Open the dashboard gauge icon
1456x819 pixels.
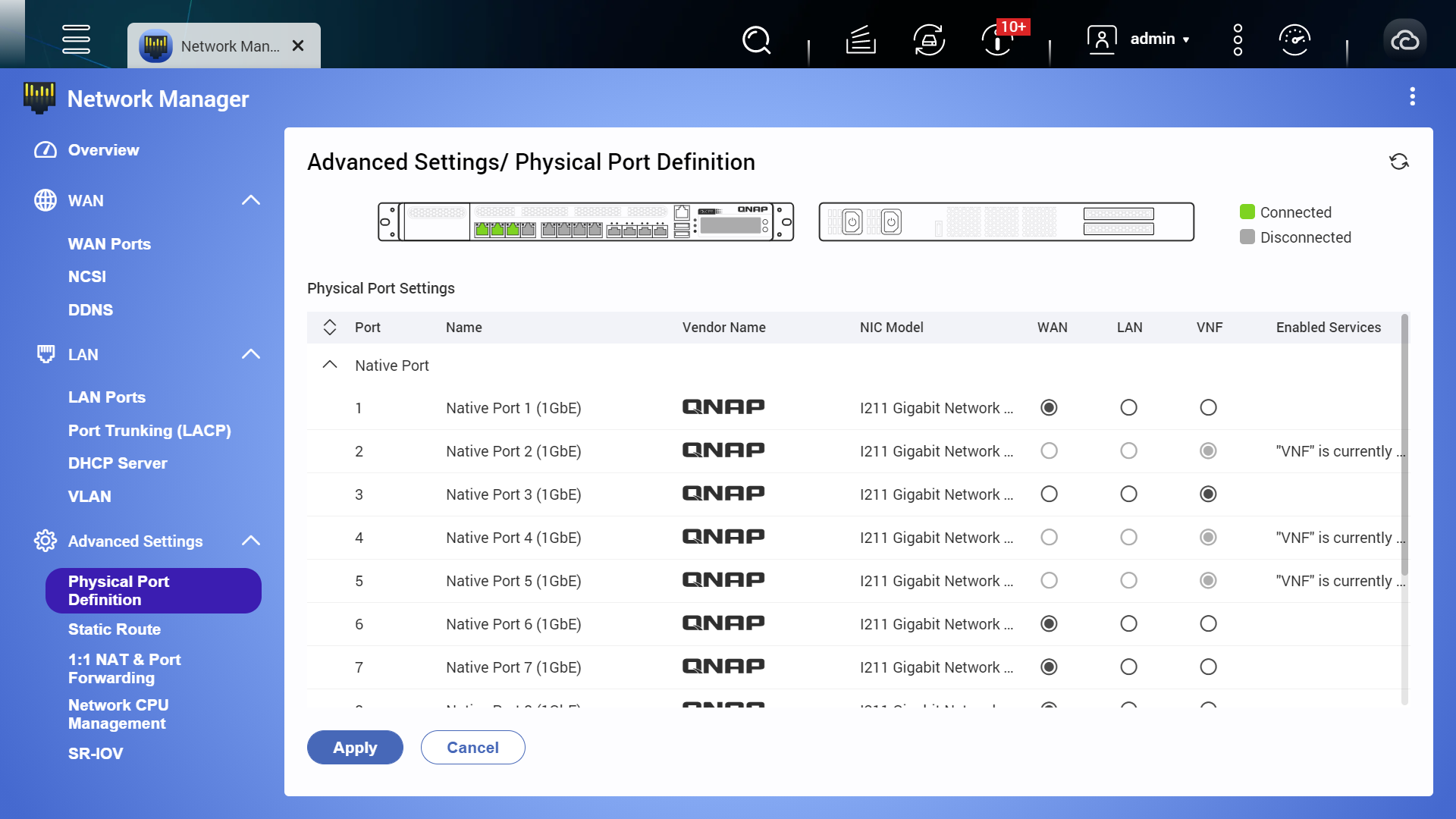pos(1294,39)
